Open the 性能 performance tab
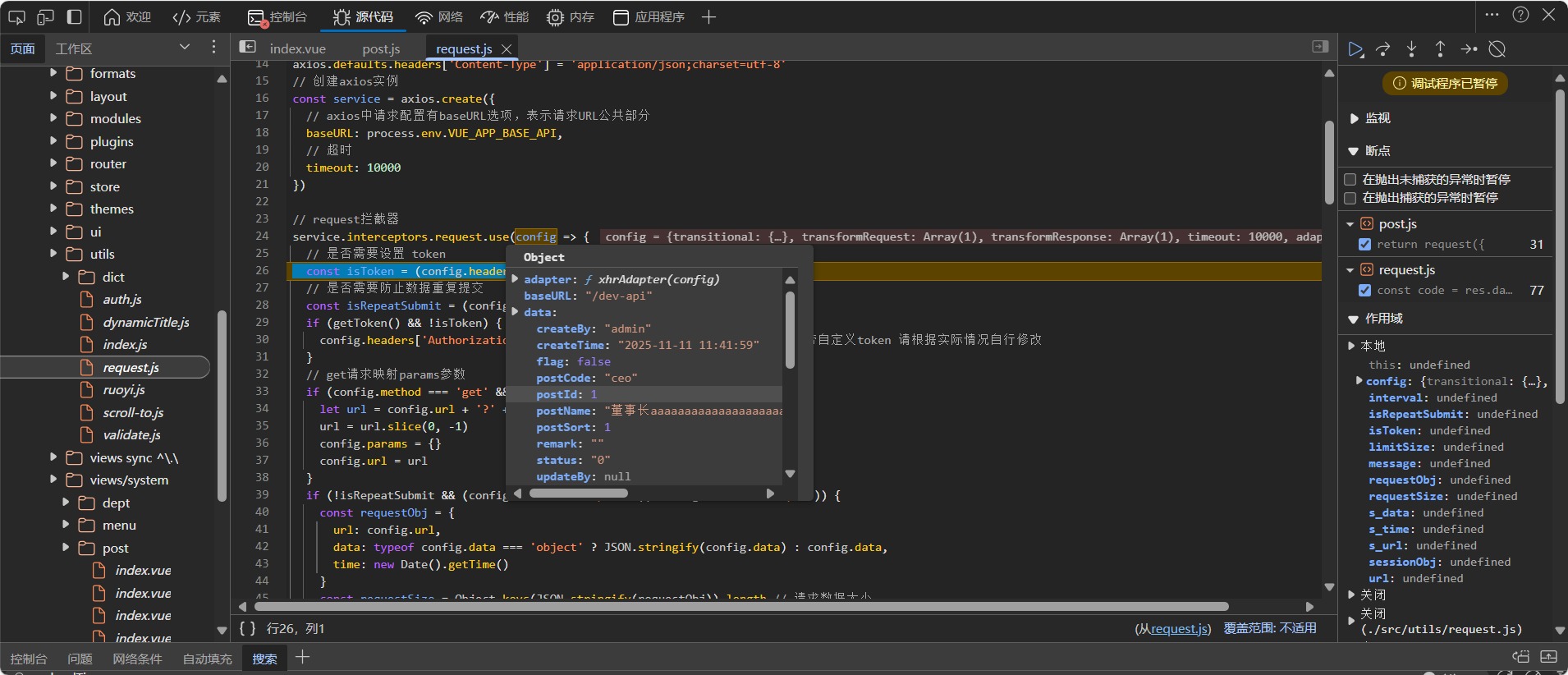 point(504,16)
